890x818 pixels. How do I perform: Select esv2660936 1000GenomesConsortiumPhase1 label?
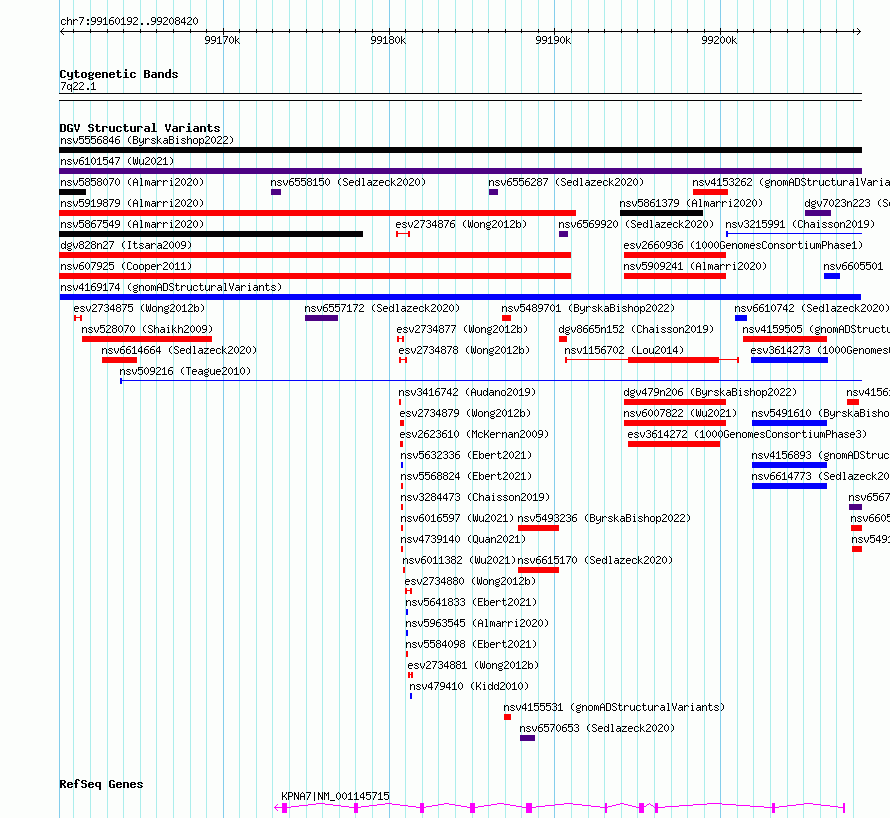click(743, 245)
